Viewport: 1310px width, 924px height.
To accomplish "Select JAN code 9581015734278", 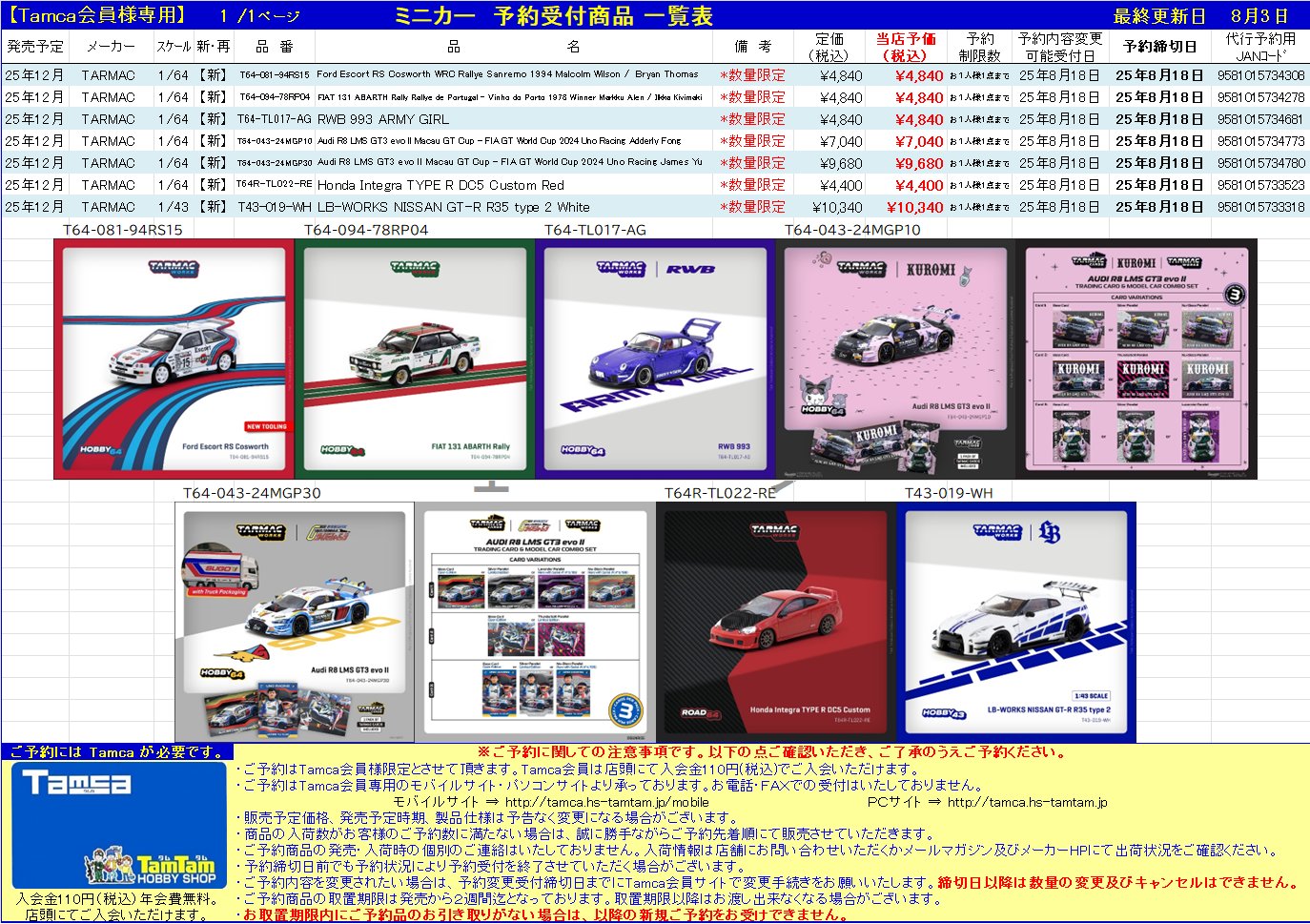I will click(1260, 97).
